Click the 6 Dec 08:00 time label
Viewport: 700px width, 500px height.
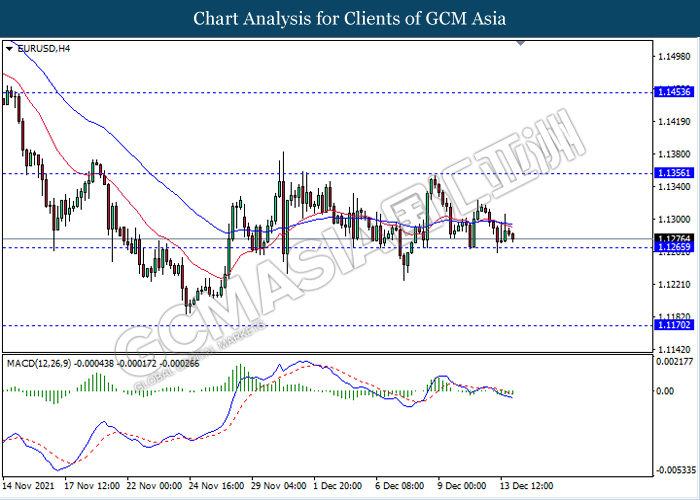[399, 485]
